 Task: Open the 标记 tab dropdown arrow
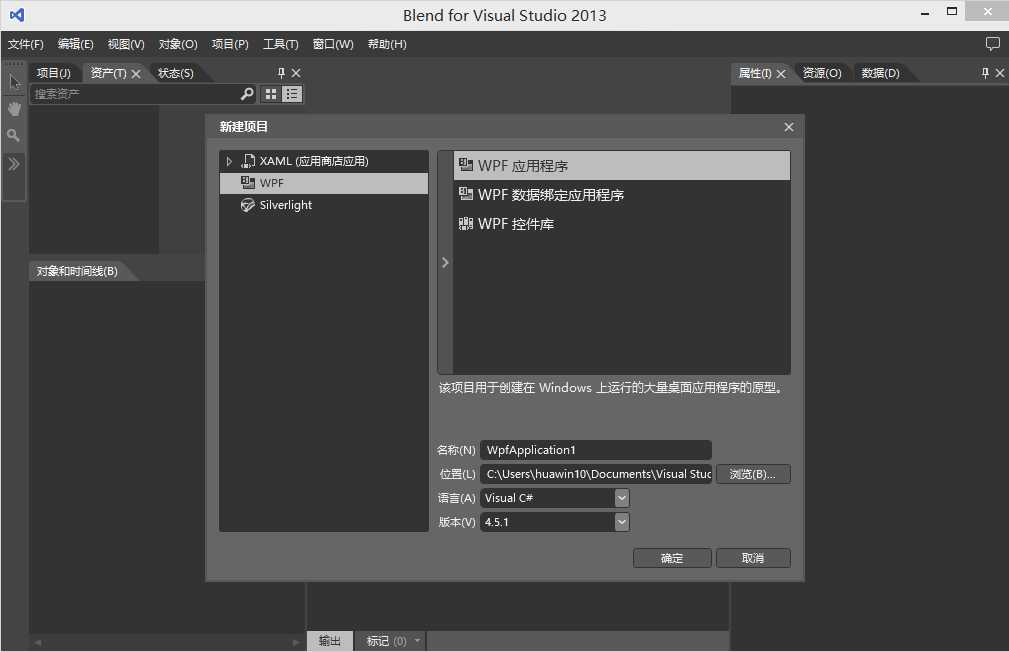point(418,640)
